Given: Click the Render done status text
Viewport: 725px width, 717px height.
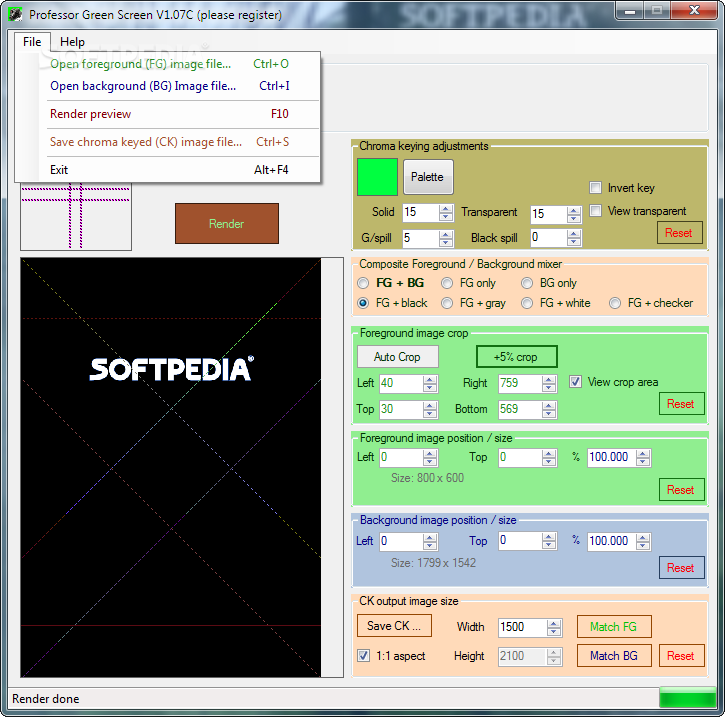Looking at the screenshot, I should 45,699.
